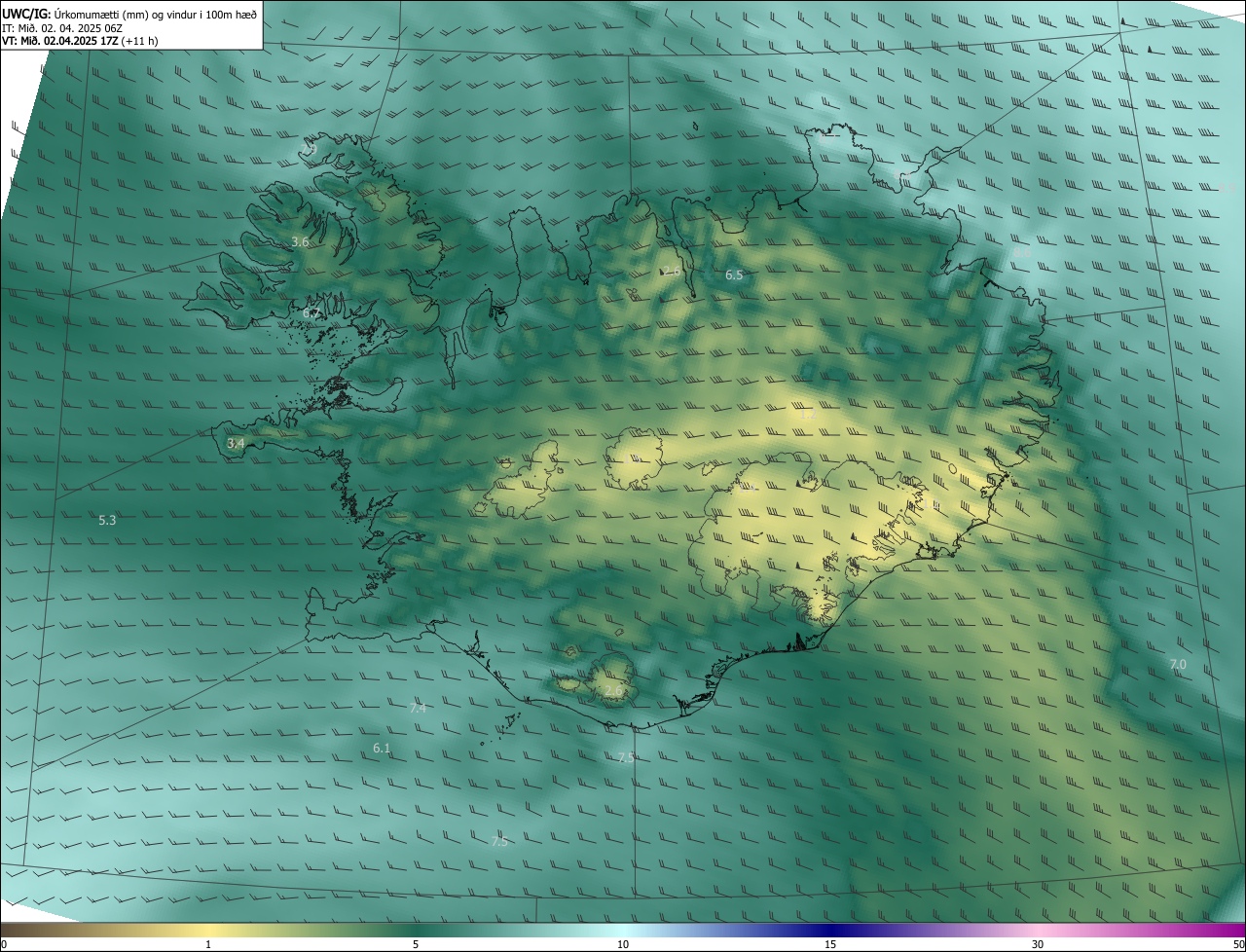Click the 6.7 value label on the map
The height and width of the screenshot is (952, 1246).
point(311,313)
